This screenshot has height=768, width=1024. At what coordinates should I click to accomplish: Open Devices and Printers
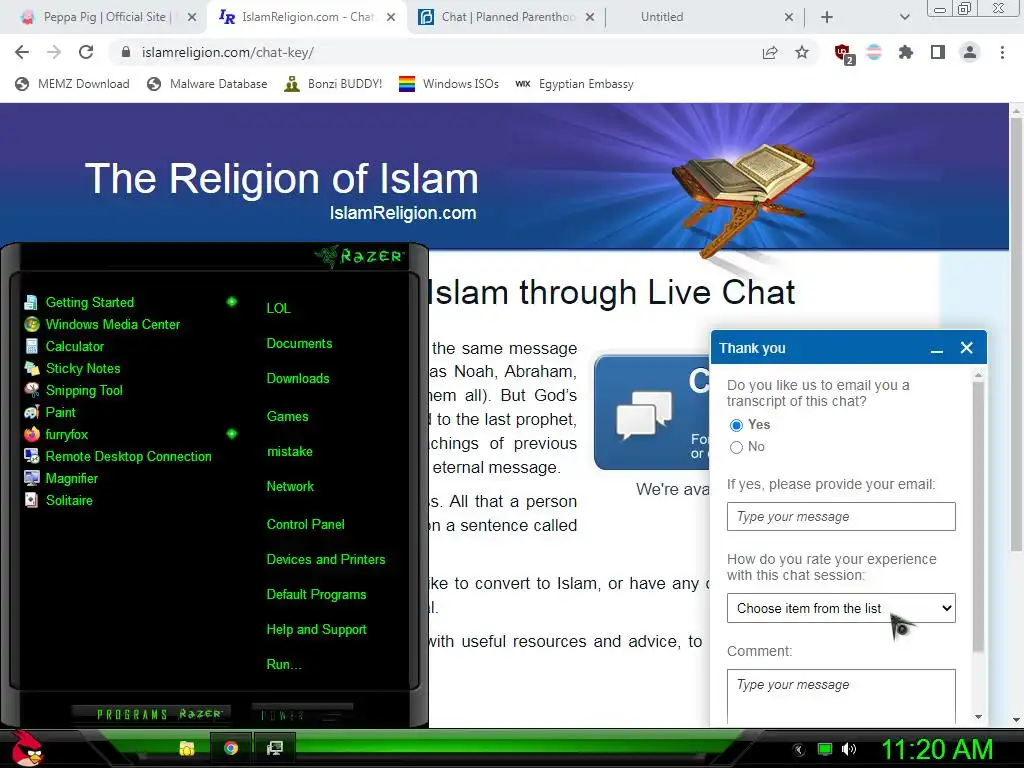(x=326, y=560)
